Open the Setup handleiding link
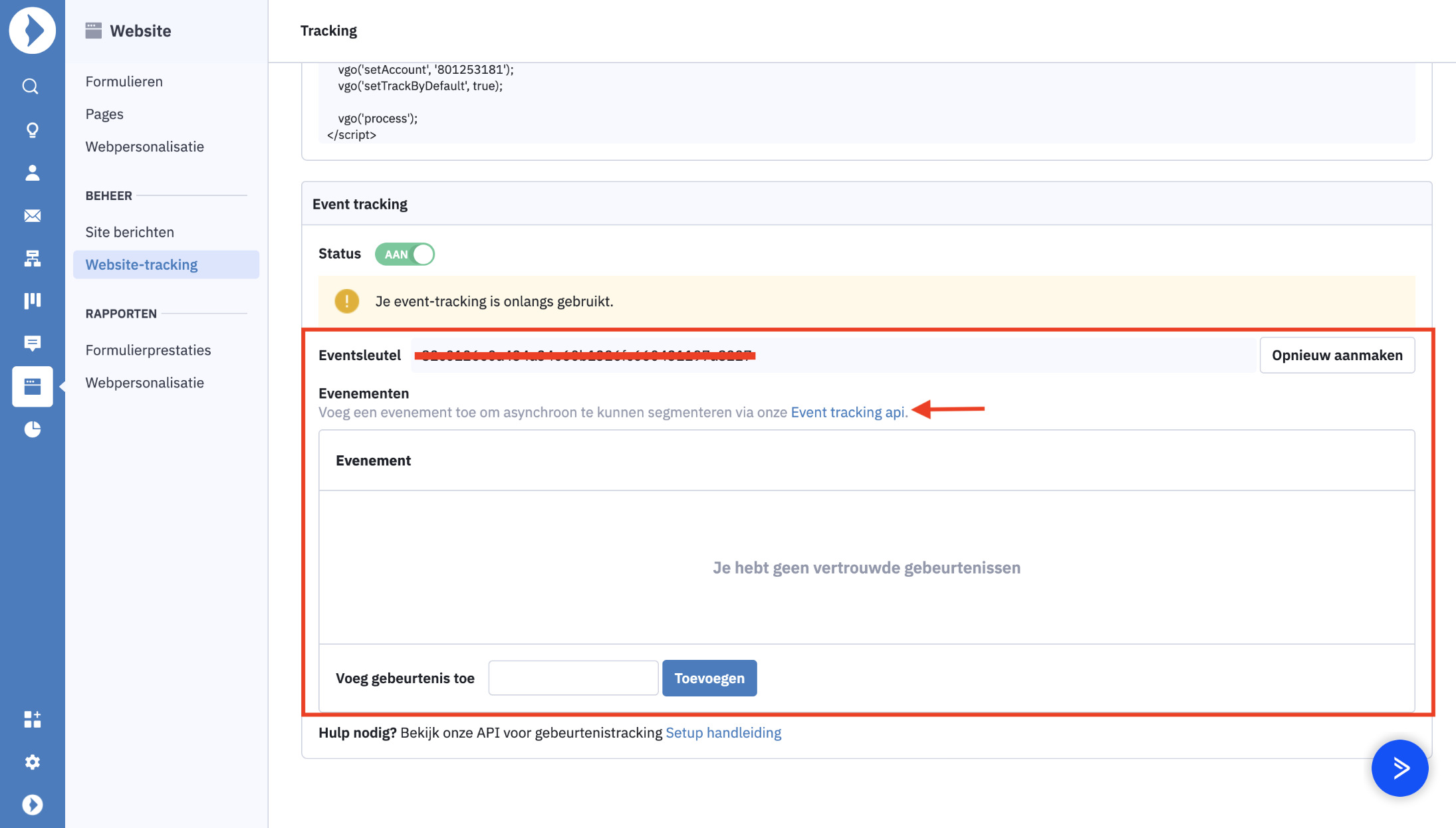 coord(723,732)
